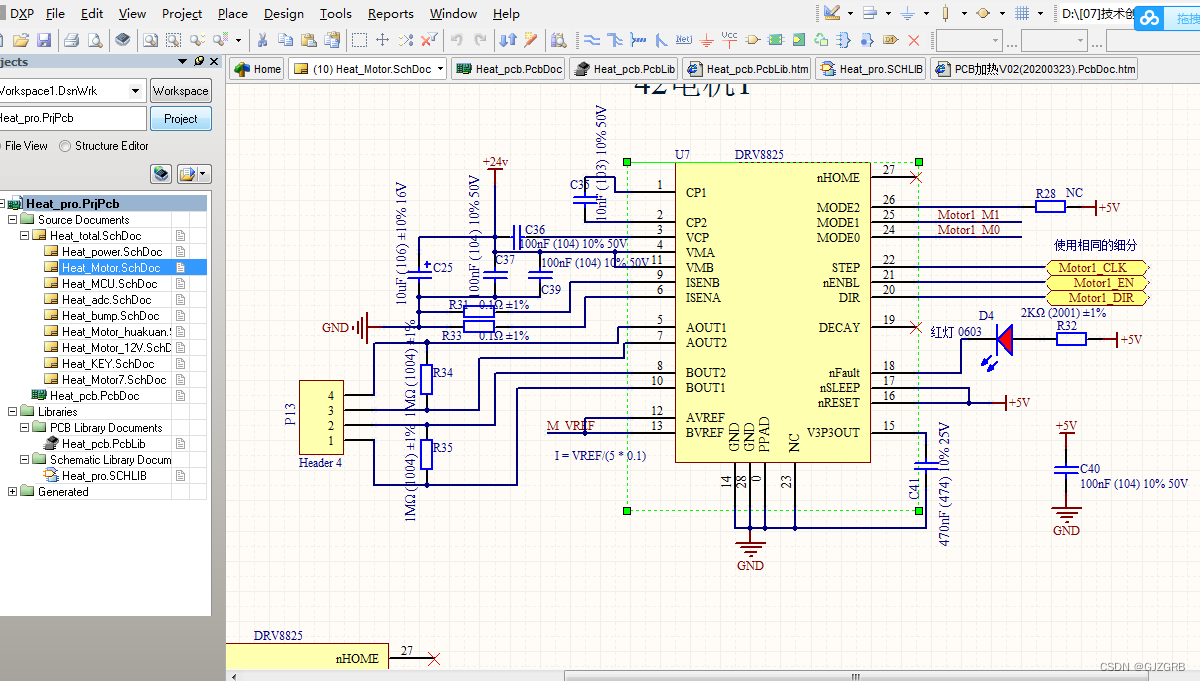Collapse the Source Documents folder
The height and width of the screenshot is (681, 1200).
click(12, 218)
